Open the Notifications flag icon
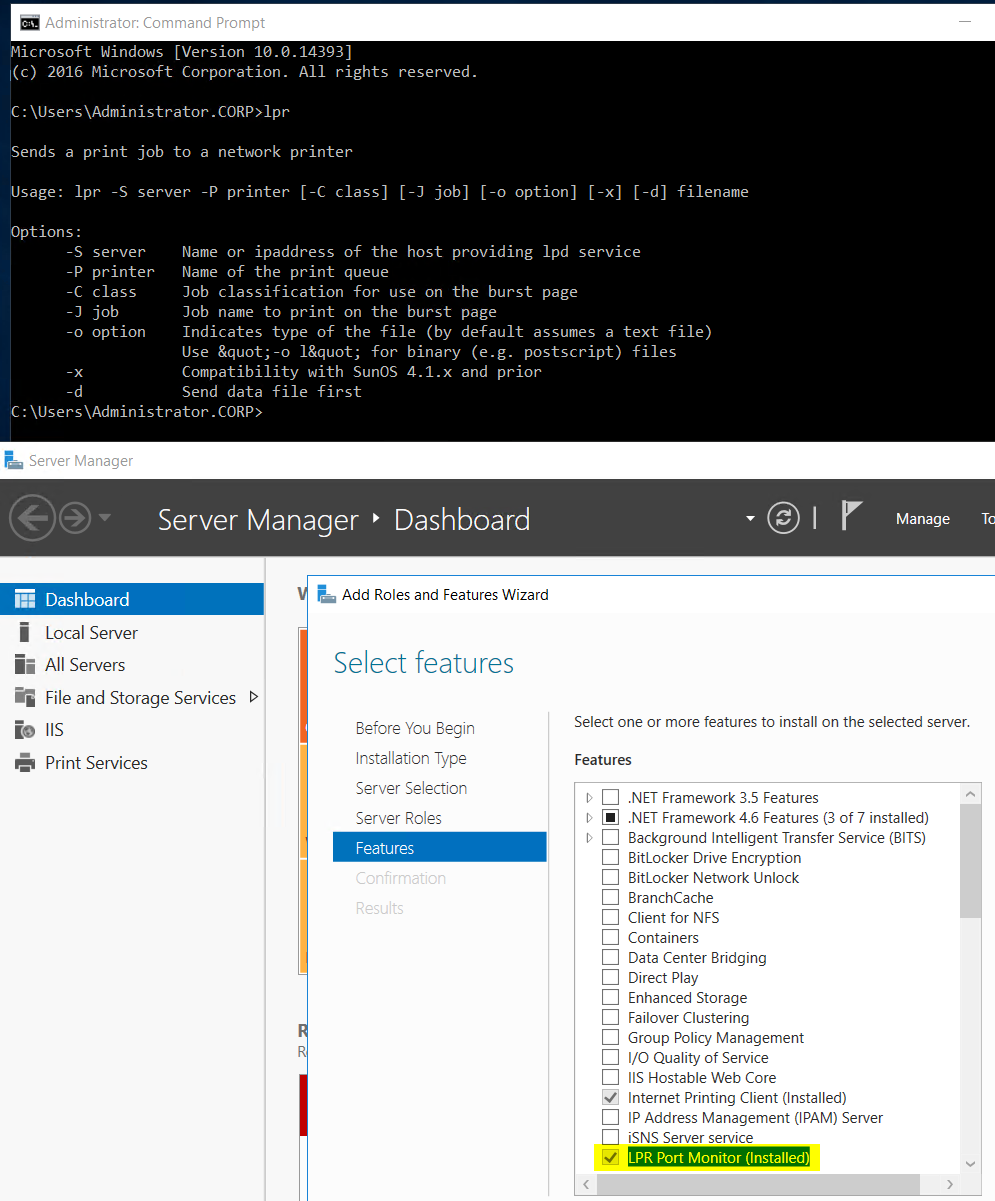 click(x=850, y=517)
